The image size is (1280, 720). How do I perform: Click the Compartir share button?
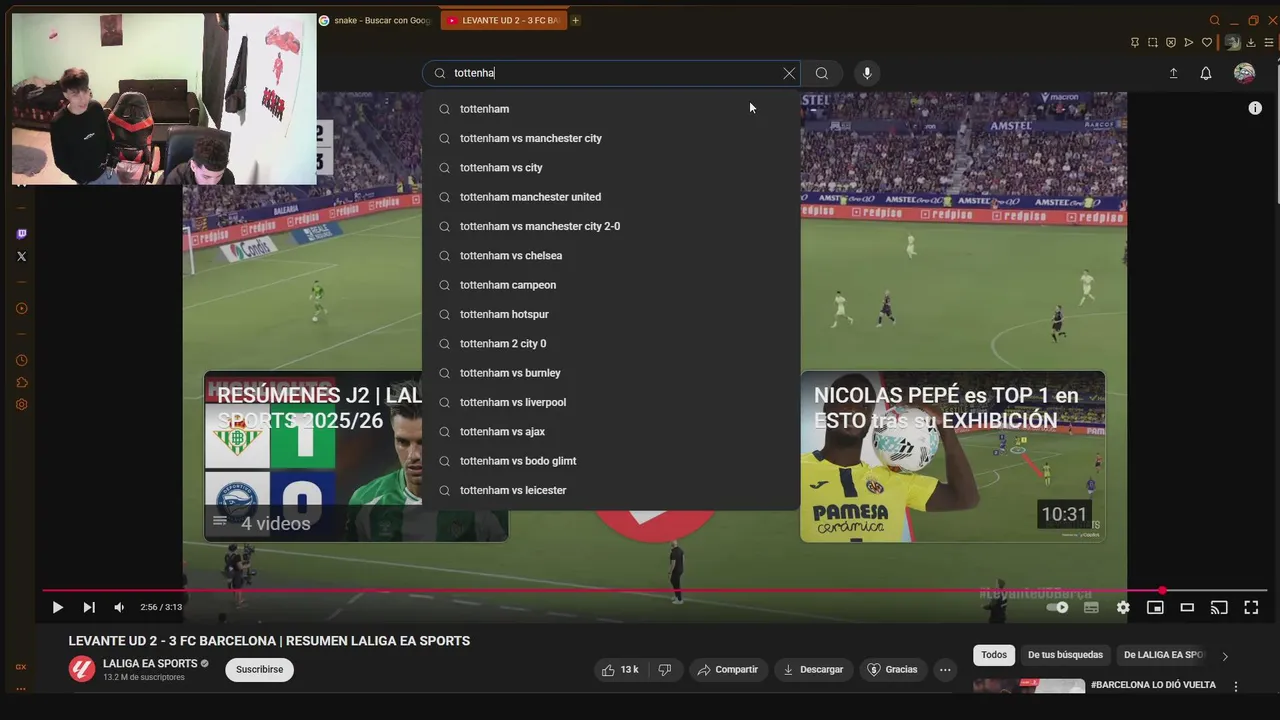(727, 670)
